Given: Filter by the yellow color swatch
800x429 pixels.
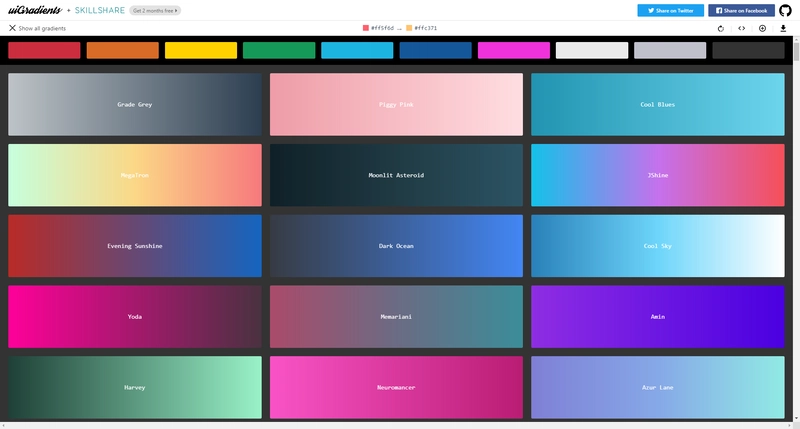Looking at the screenshot, I should point(201,50).
